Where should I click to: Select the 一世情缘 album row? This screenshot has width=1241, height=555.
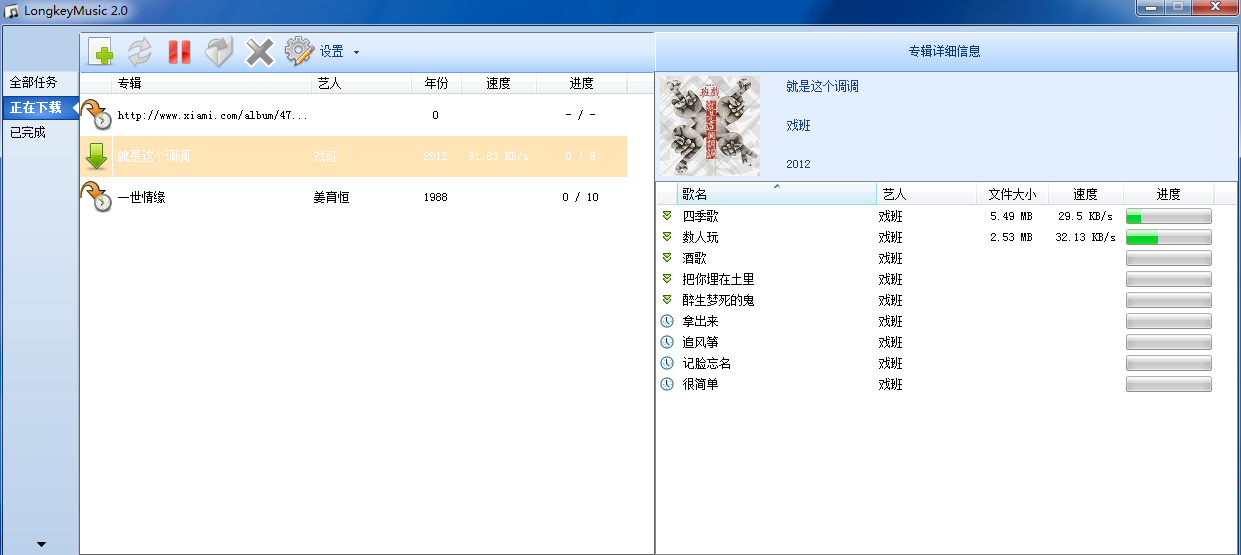[353, 197]
